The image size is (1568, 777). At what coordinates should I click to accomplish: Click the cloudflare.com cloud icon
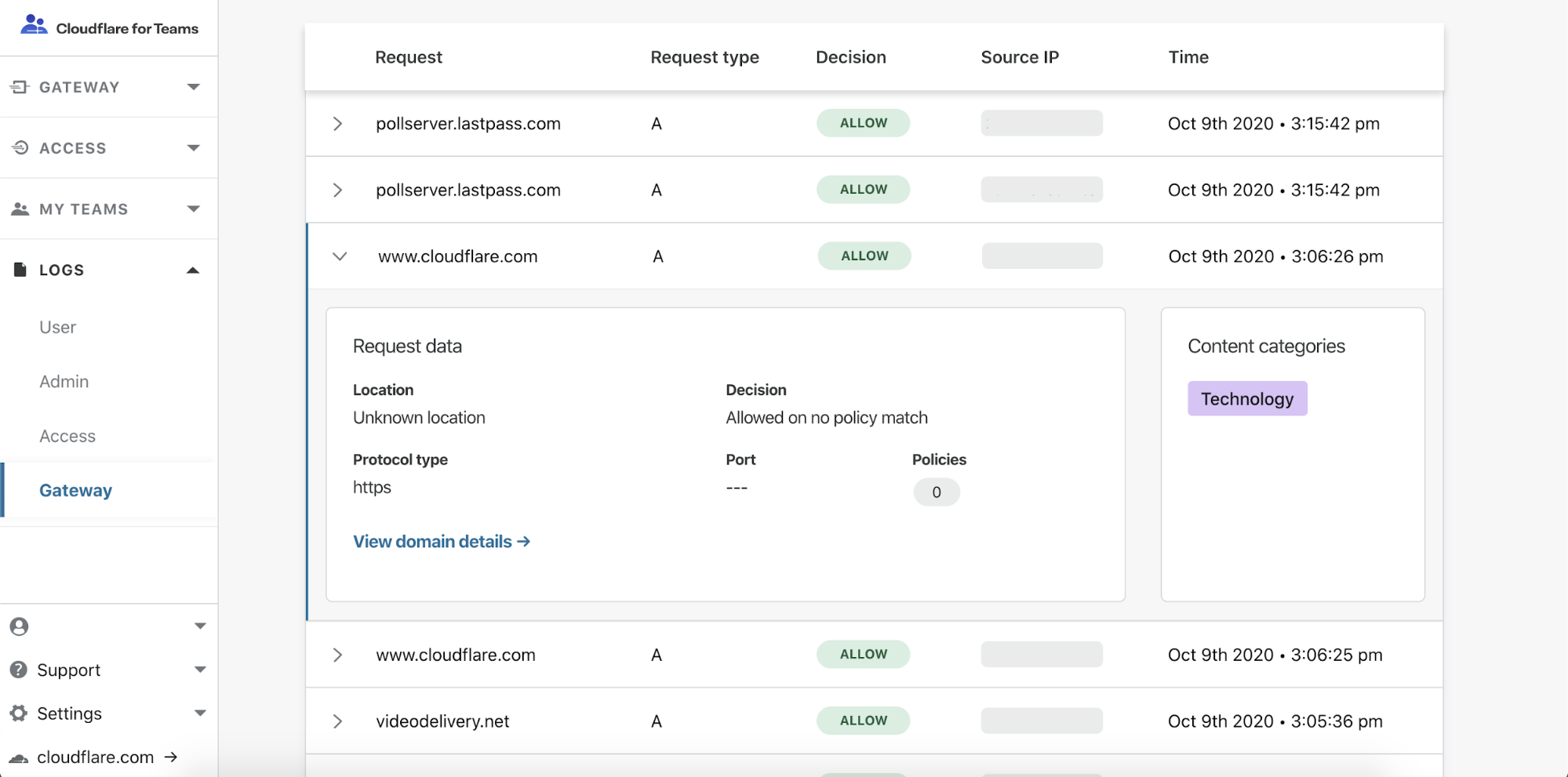[x=19, y=757]
